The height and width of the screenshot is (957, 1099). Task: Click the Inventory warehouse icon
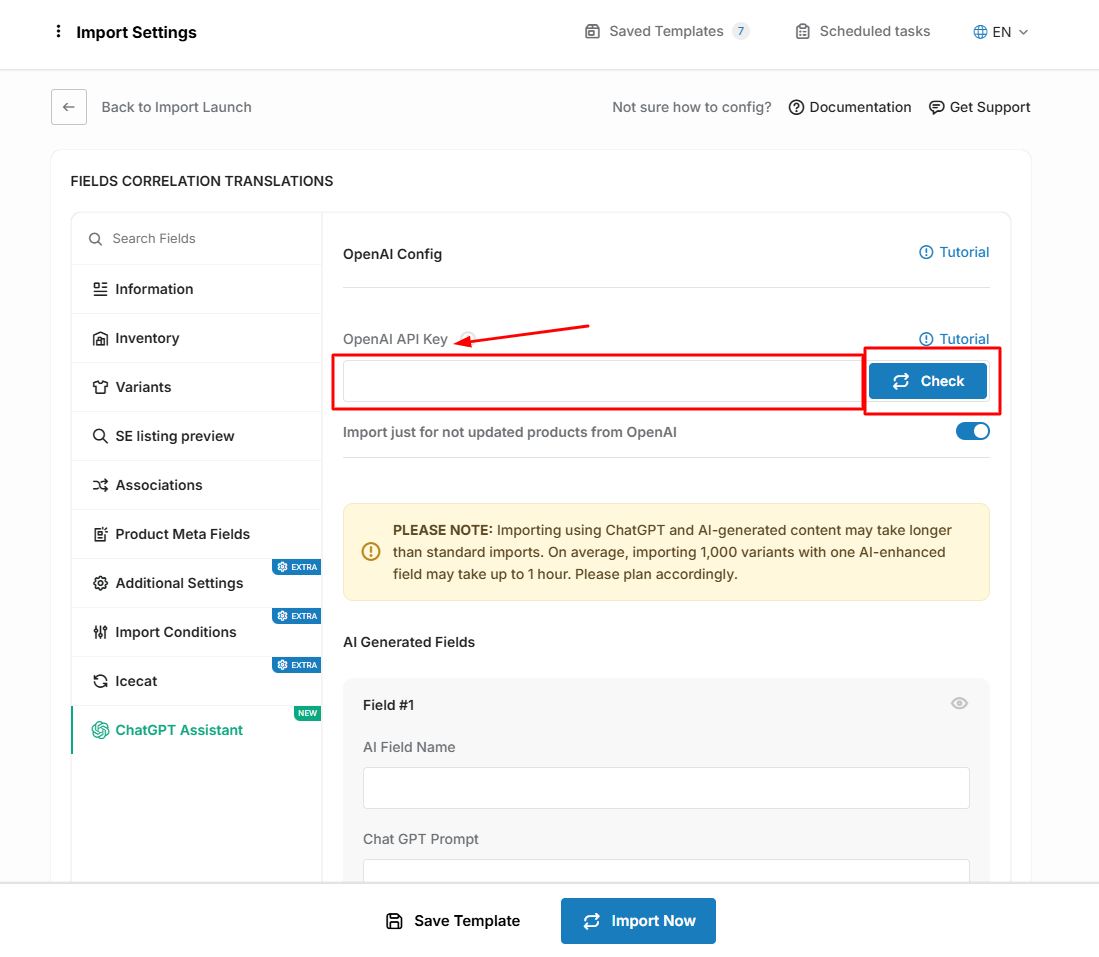tap(100, 339)
